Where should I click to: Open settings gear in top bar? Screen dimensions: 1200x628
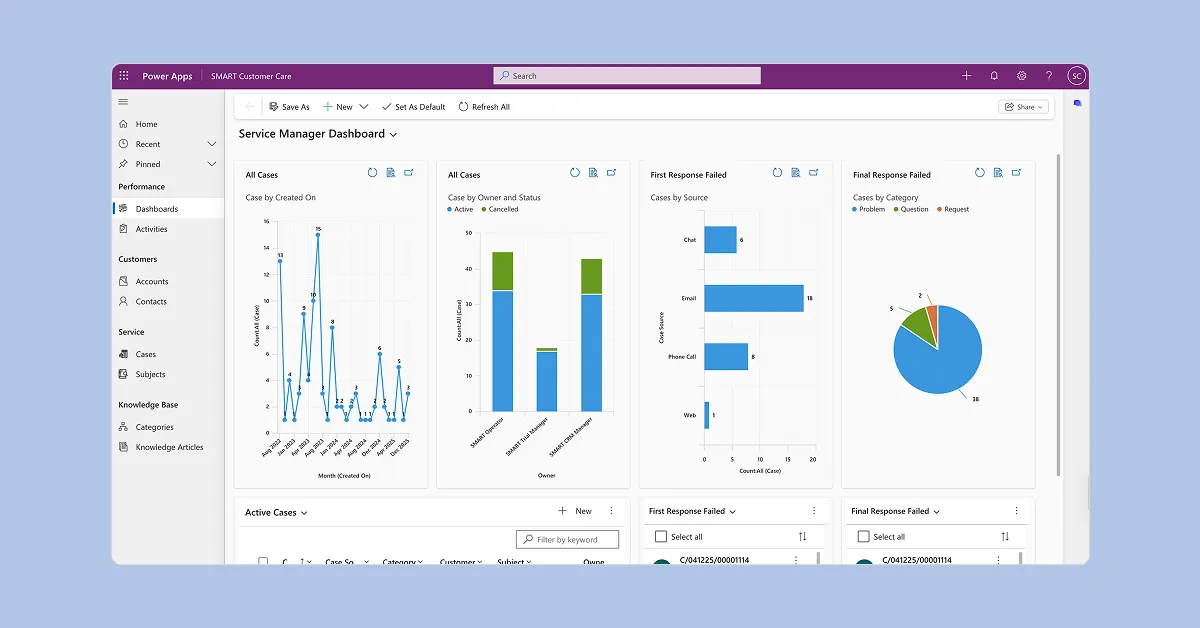tap(1021, 76)
